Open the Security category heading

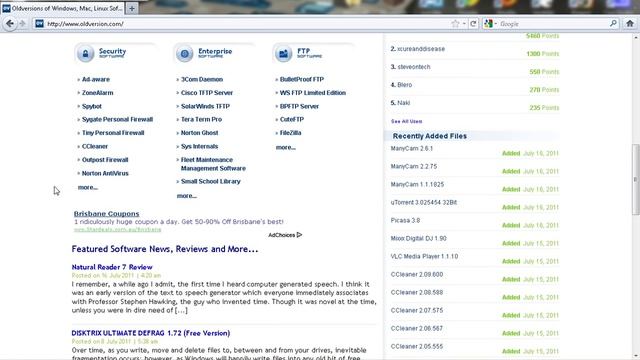point(112,53)
